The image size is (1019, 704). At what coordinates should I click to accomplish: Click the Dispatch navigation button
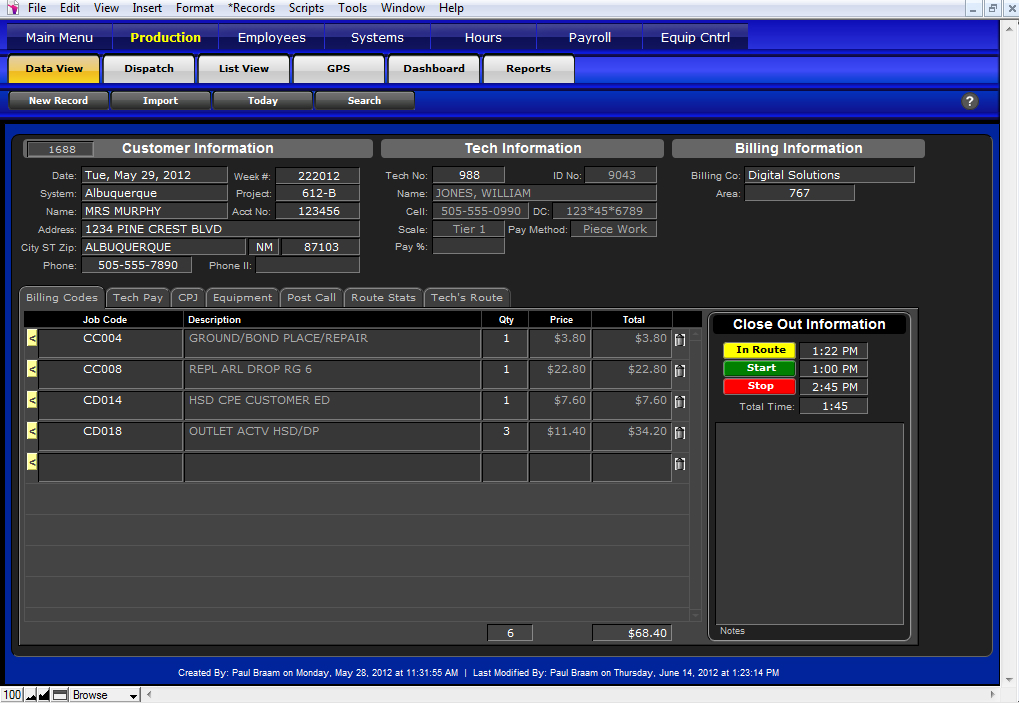tap(149, 69)
